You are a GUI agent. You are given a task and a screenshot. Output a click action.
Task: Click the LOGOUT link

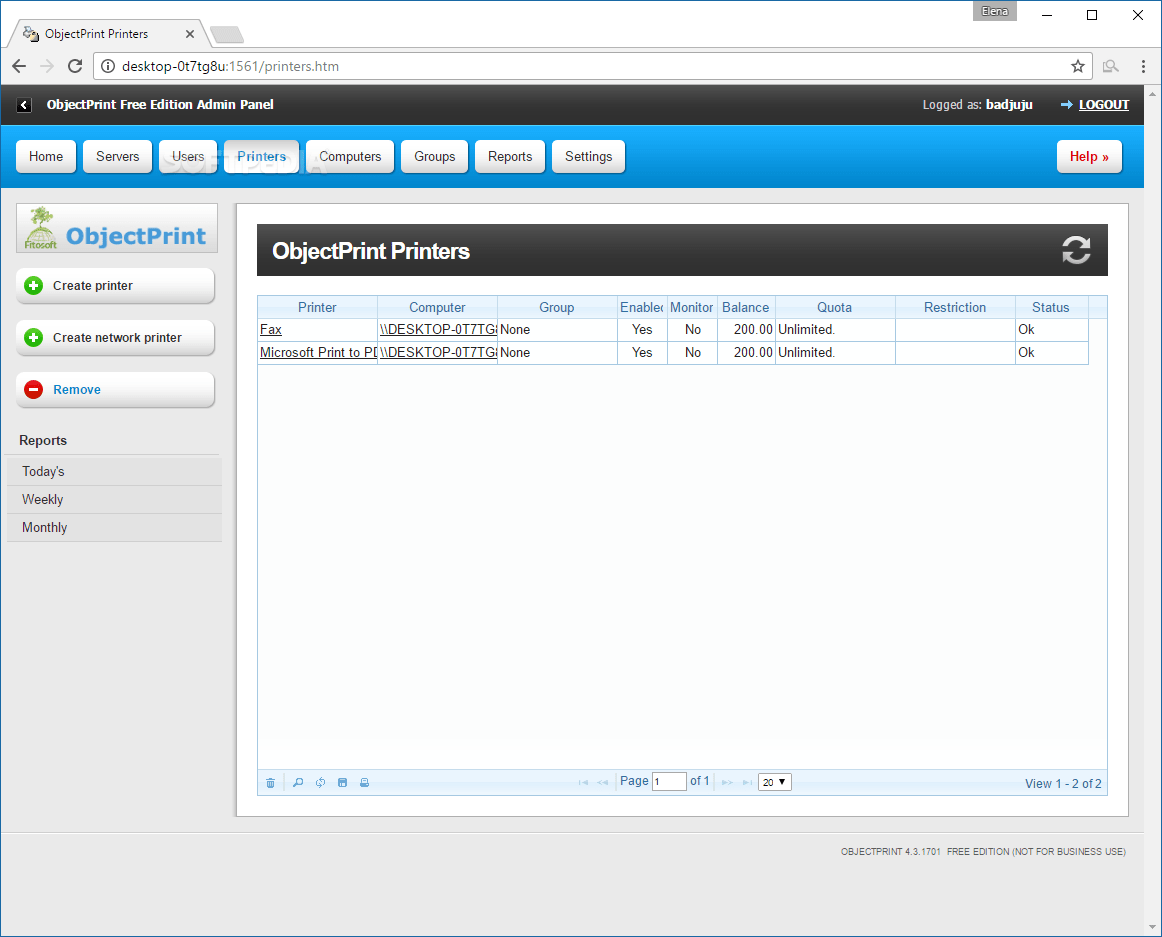[x=1103, y=105]
